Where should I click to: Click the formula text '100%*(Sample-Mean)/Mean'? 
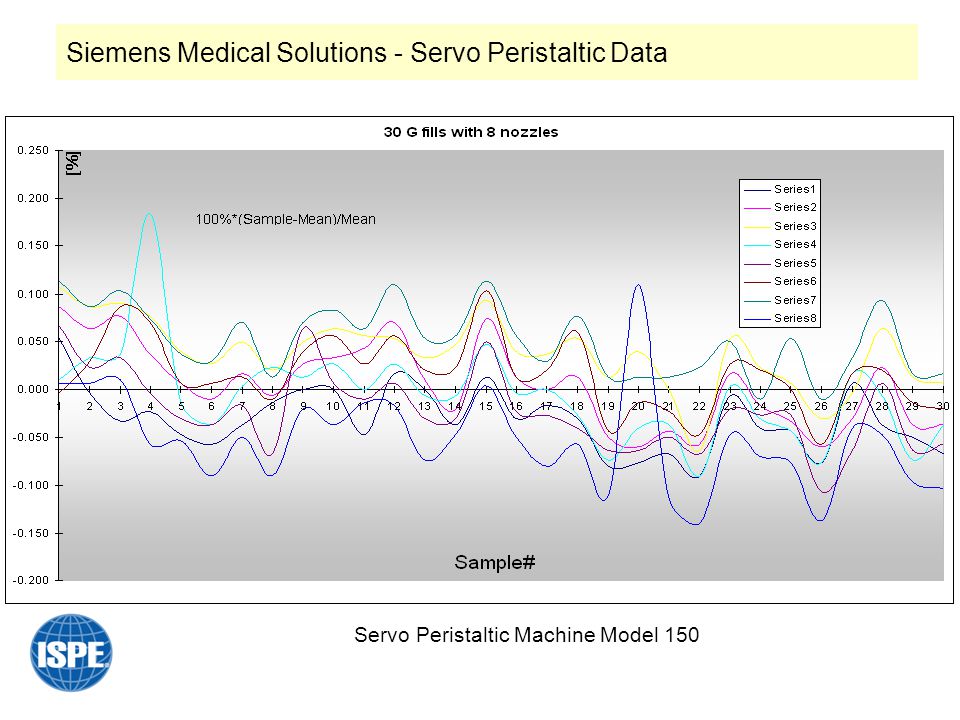point(285,219)
